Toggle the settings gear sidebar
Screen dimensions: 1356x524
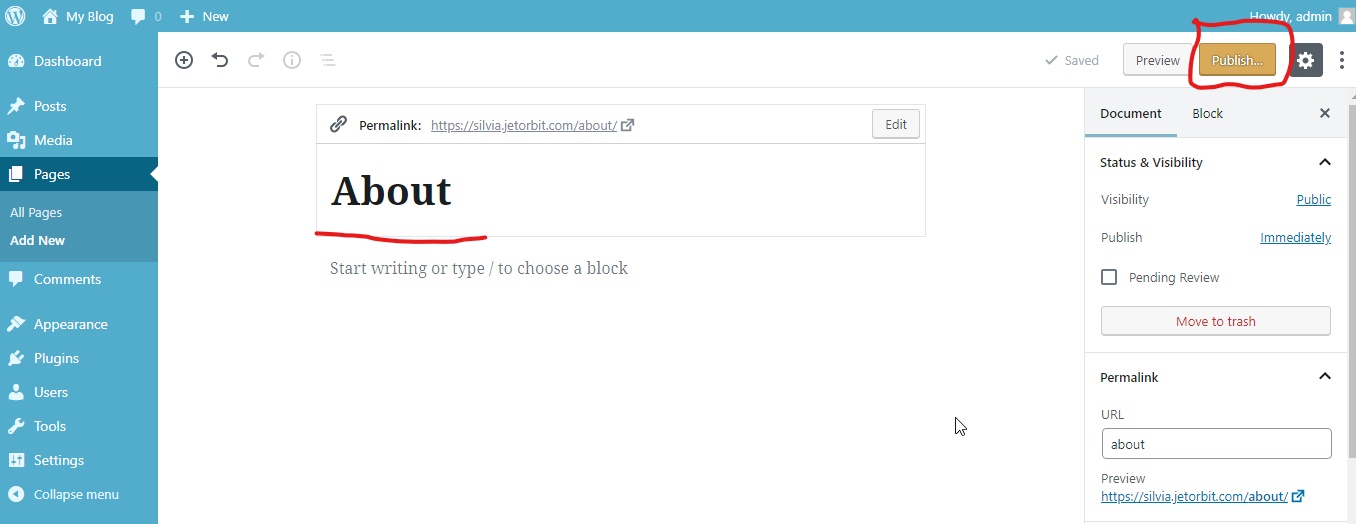click(x=1305, y=60)
